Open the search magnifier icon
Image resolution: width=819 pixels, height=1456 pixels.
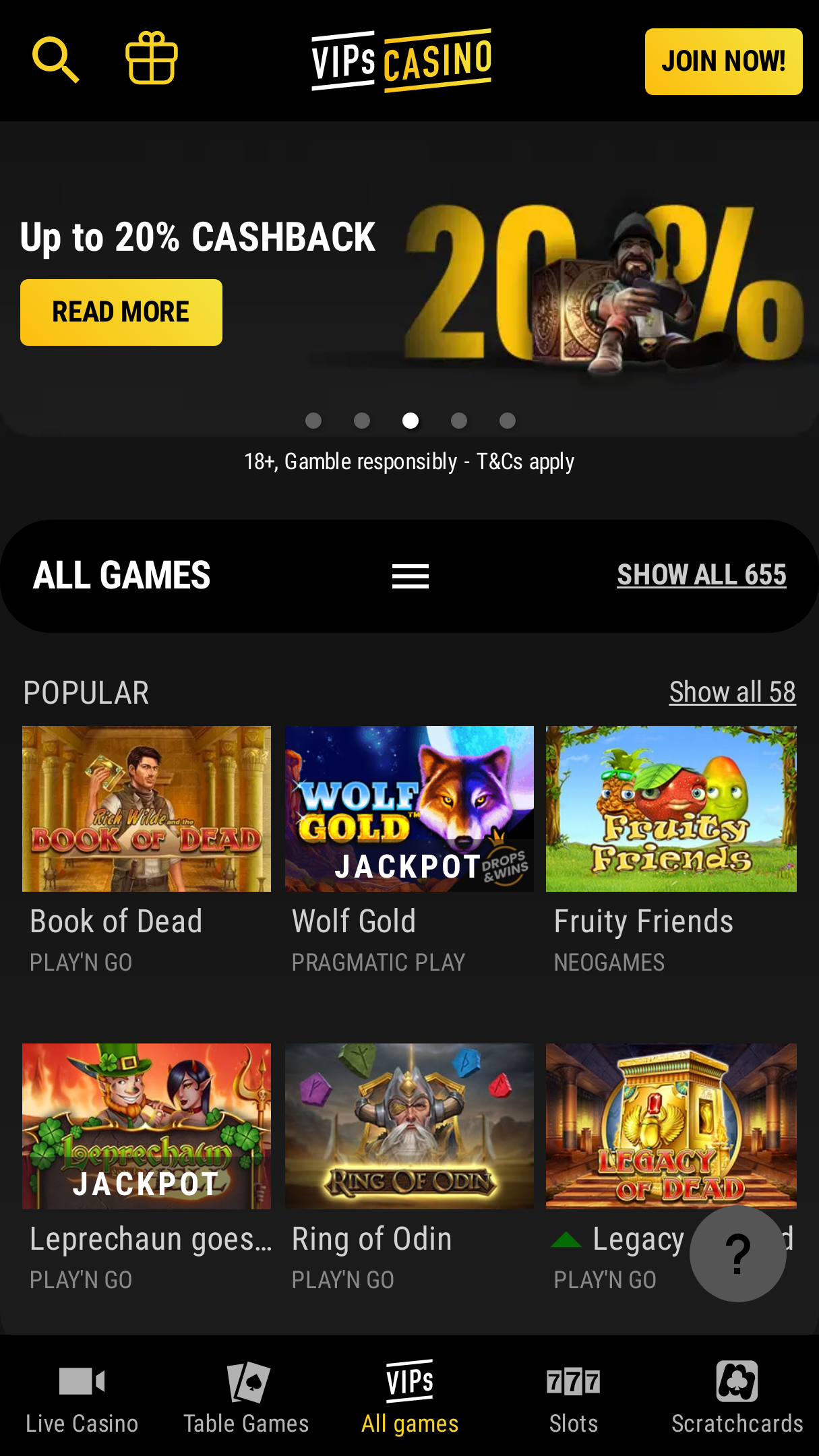(x=56, y=61)
